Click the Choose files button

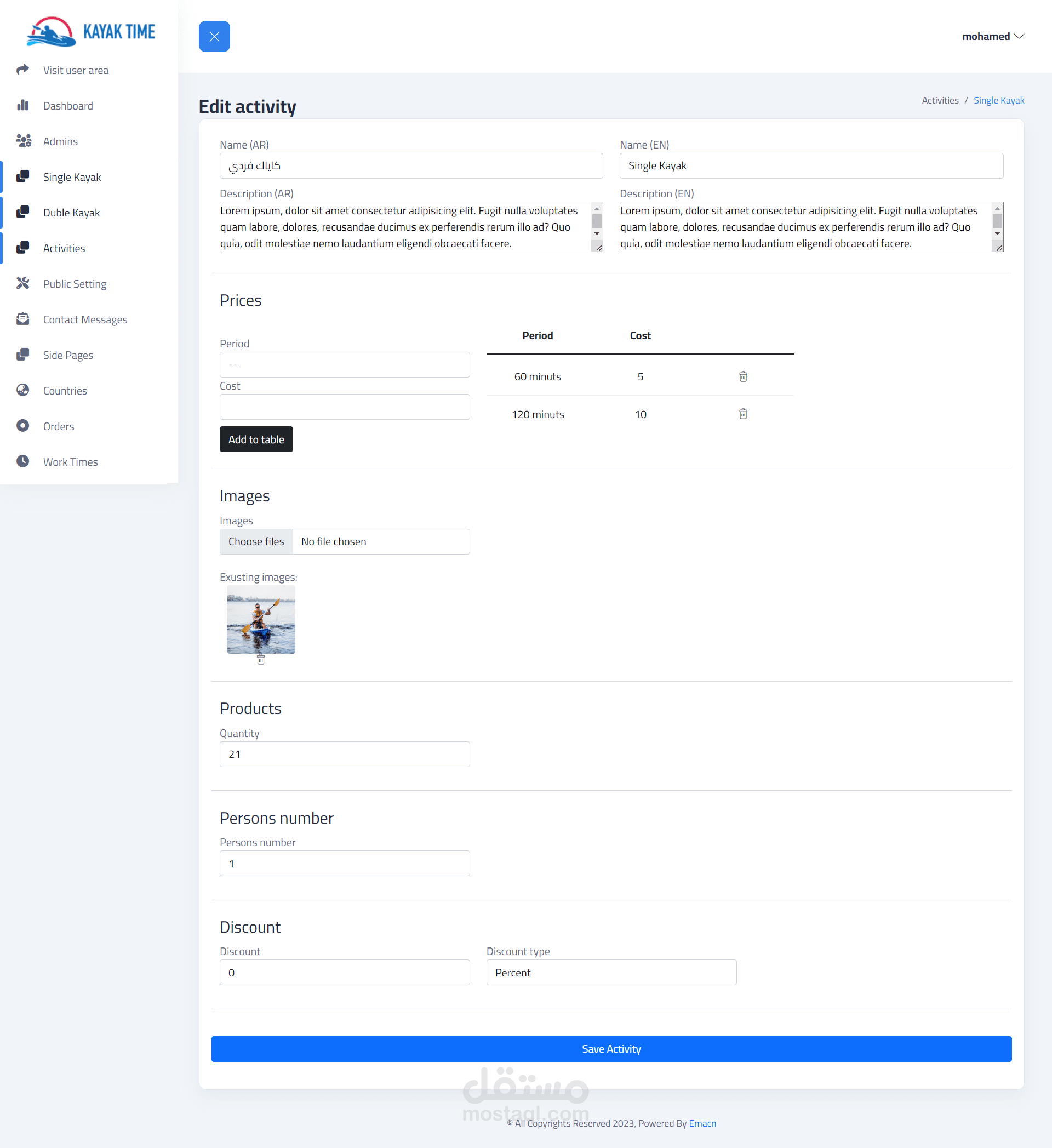[256, 541]
